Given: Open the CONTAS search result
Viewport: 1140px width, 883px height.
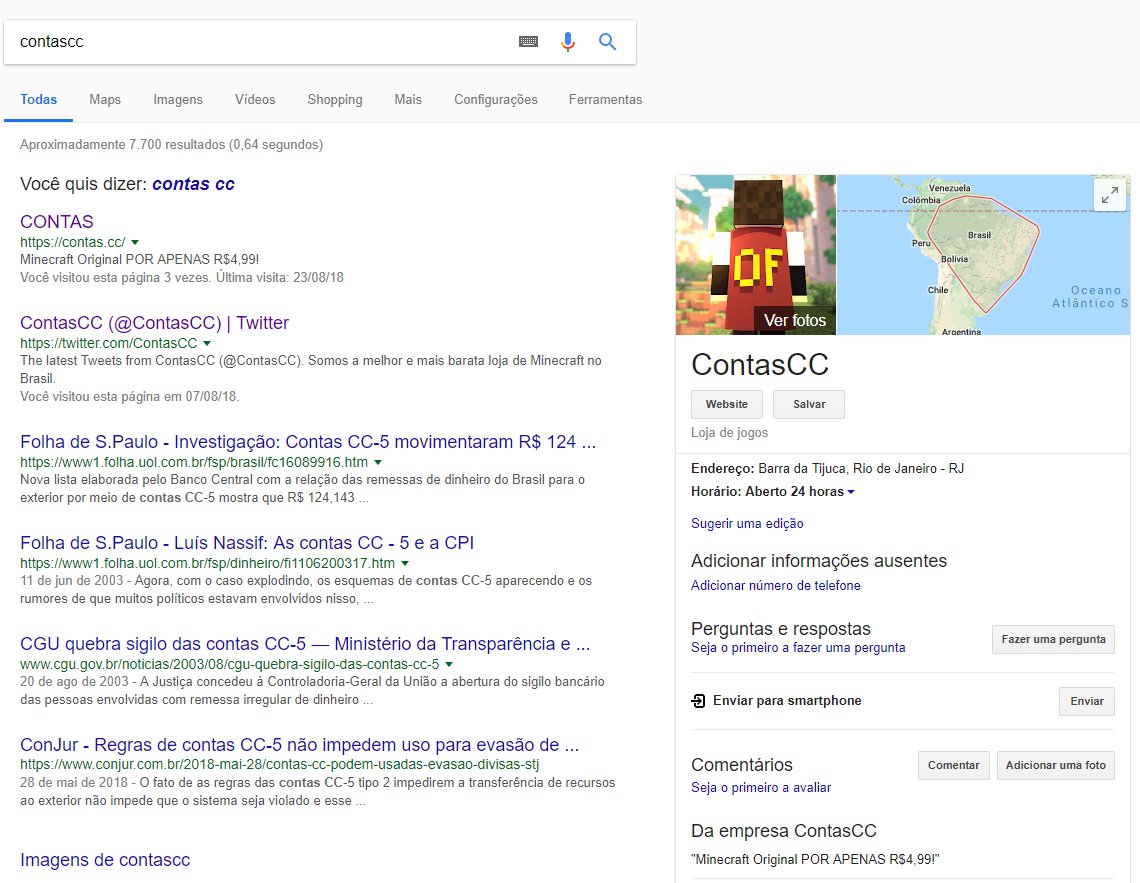Looking at the screenshot, I should (57, 222).
